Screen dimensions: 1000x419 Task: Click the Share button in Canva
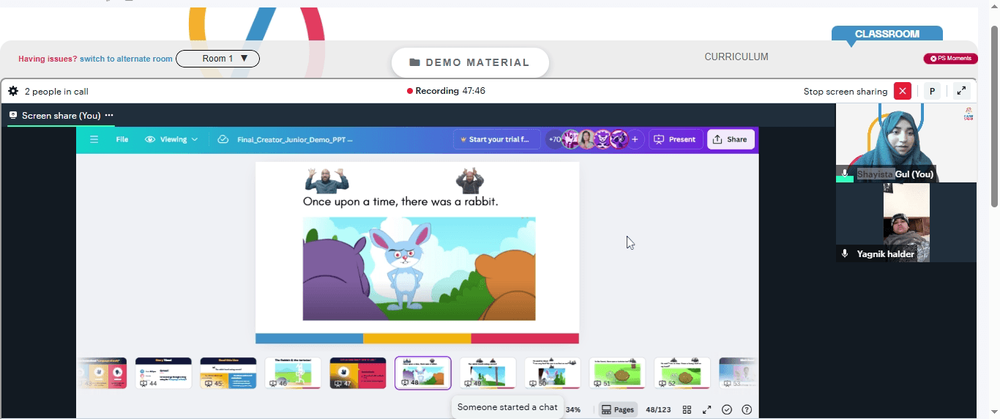[x=730, y=139]
